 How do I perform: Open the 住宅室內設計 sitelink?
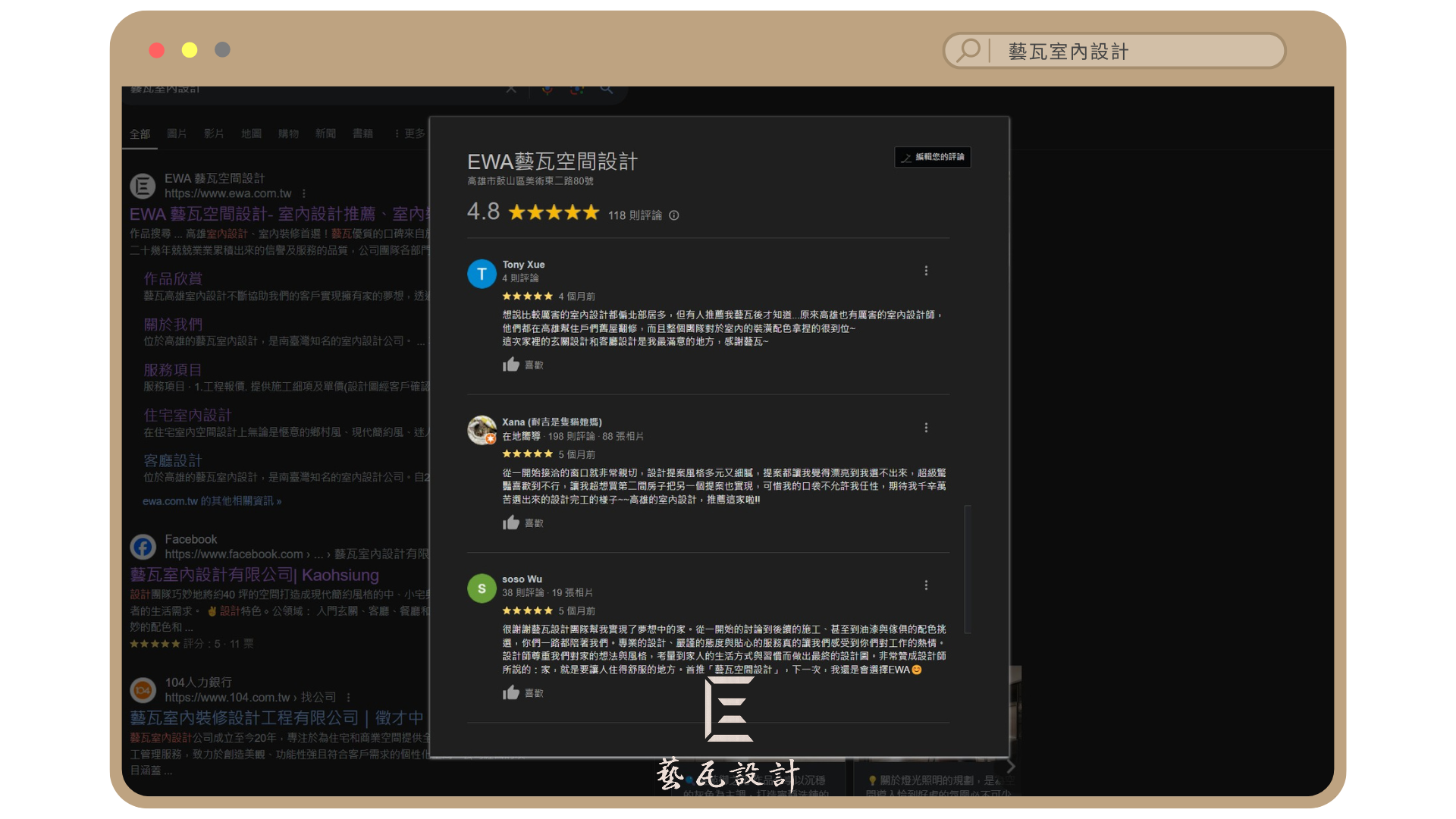click(x=187, y=416)
